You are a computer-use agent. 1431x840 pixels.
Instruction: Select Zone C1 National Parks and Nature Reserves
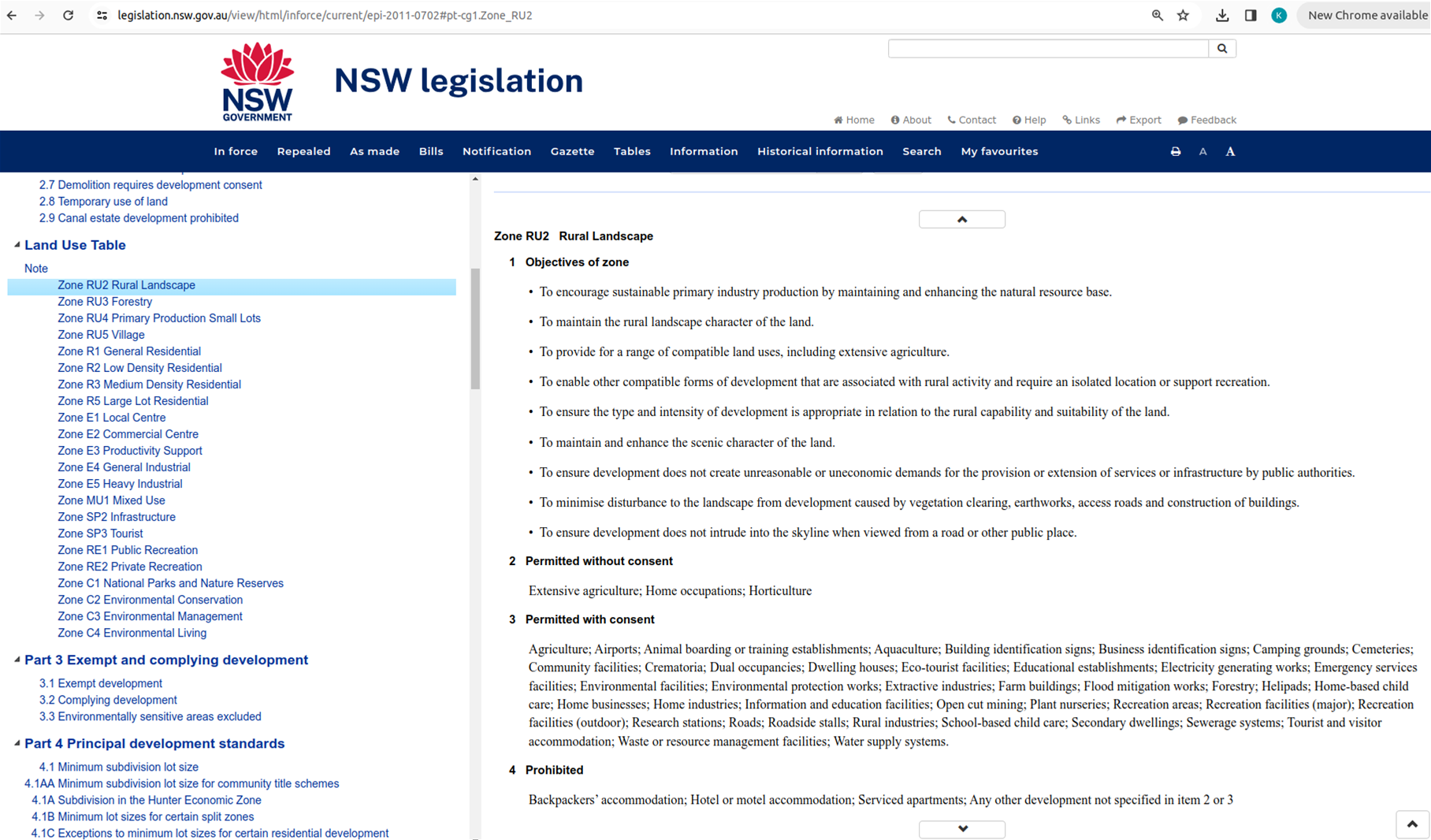[x=170, y=583]
